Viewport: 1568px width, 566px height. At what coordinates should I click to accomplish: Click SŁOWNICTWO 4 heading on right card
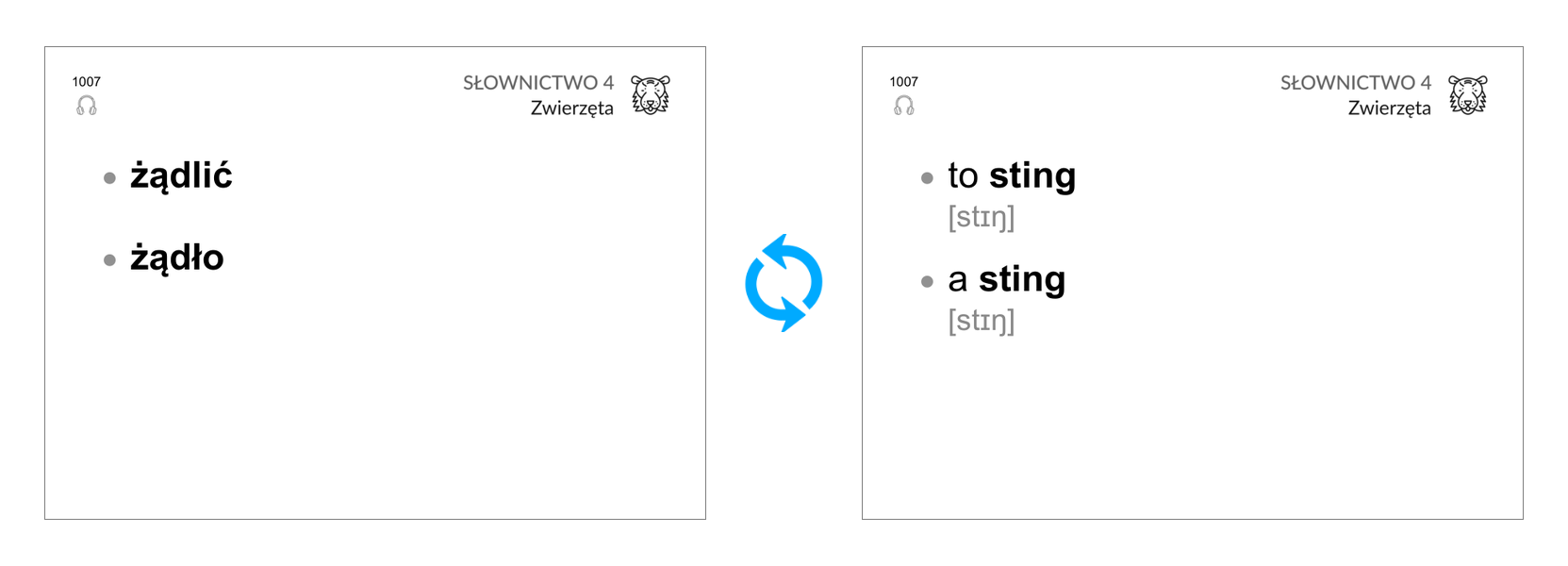pos(1356,83)
